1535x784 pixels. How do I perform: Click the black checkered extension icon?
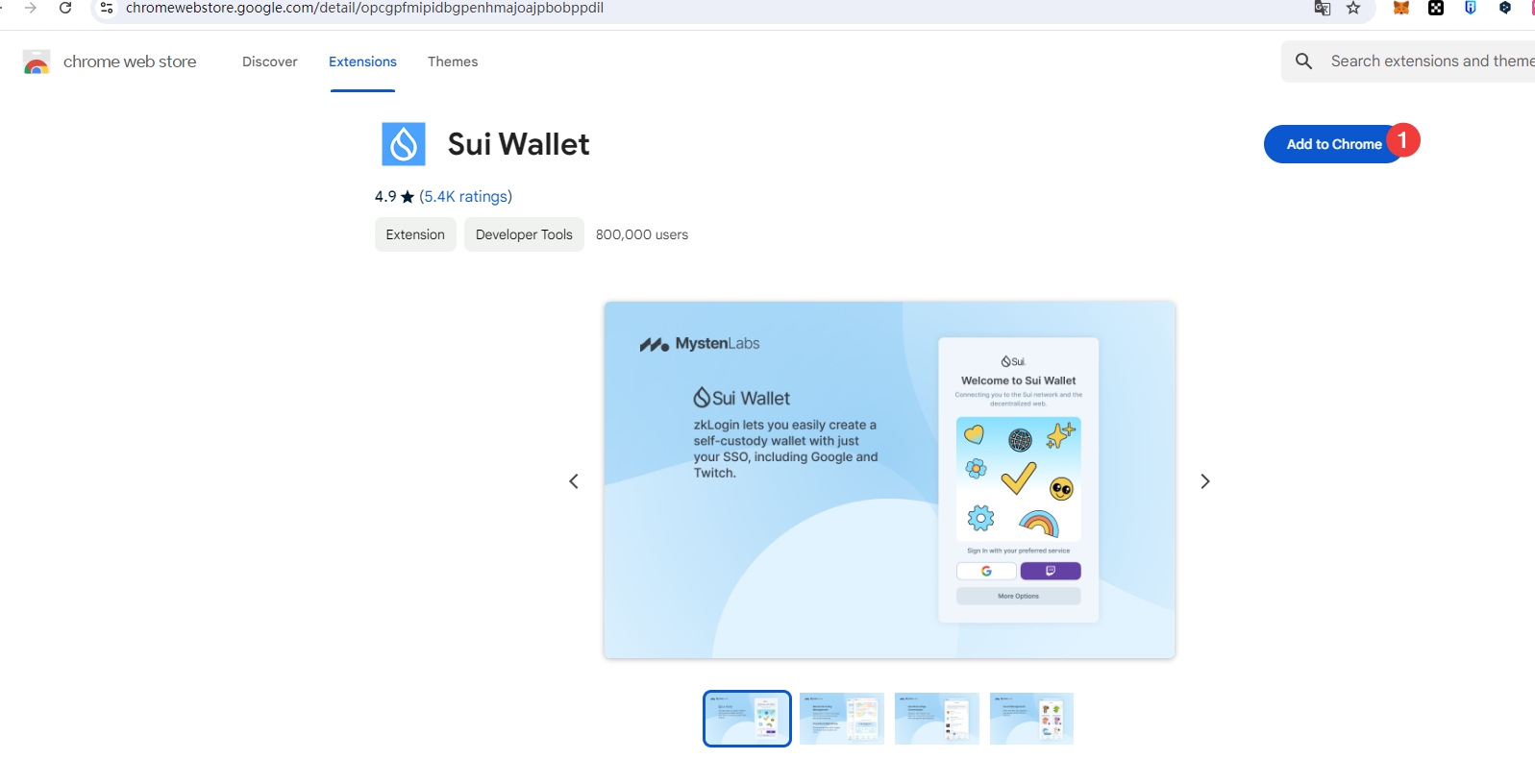(1435, 8)
